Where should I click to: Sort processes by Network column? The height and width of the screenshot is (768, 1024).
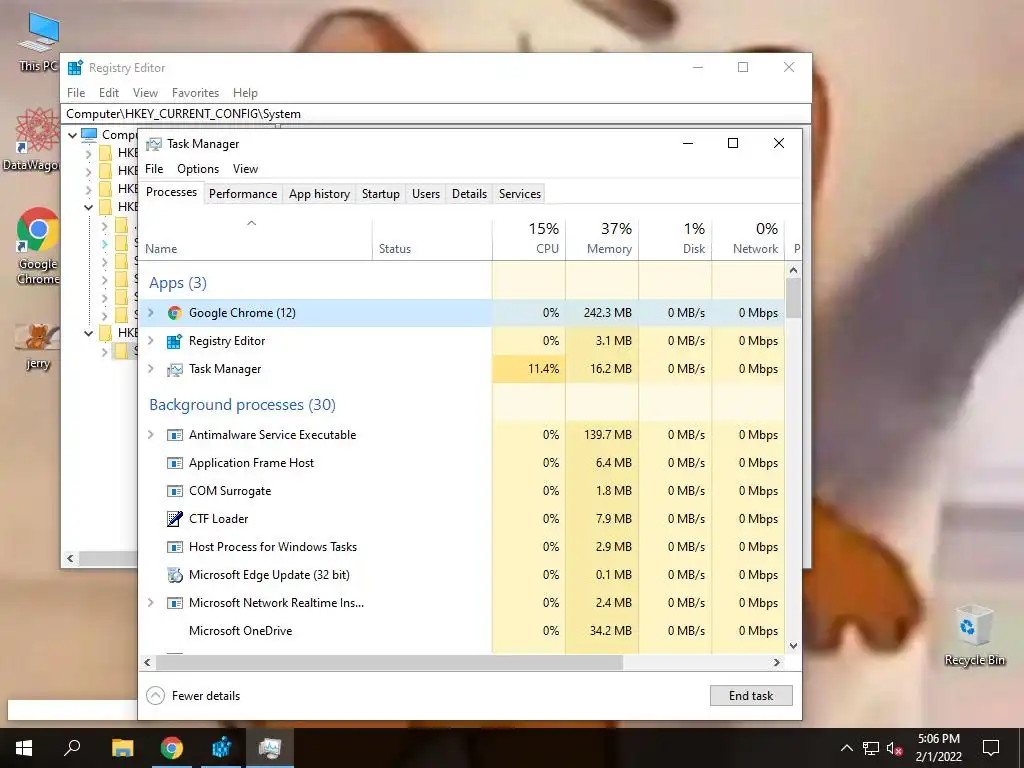click(x=748, y=238)
